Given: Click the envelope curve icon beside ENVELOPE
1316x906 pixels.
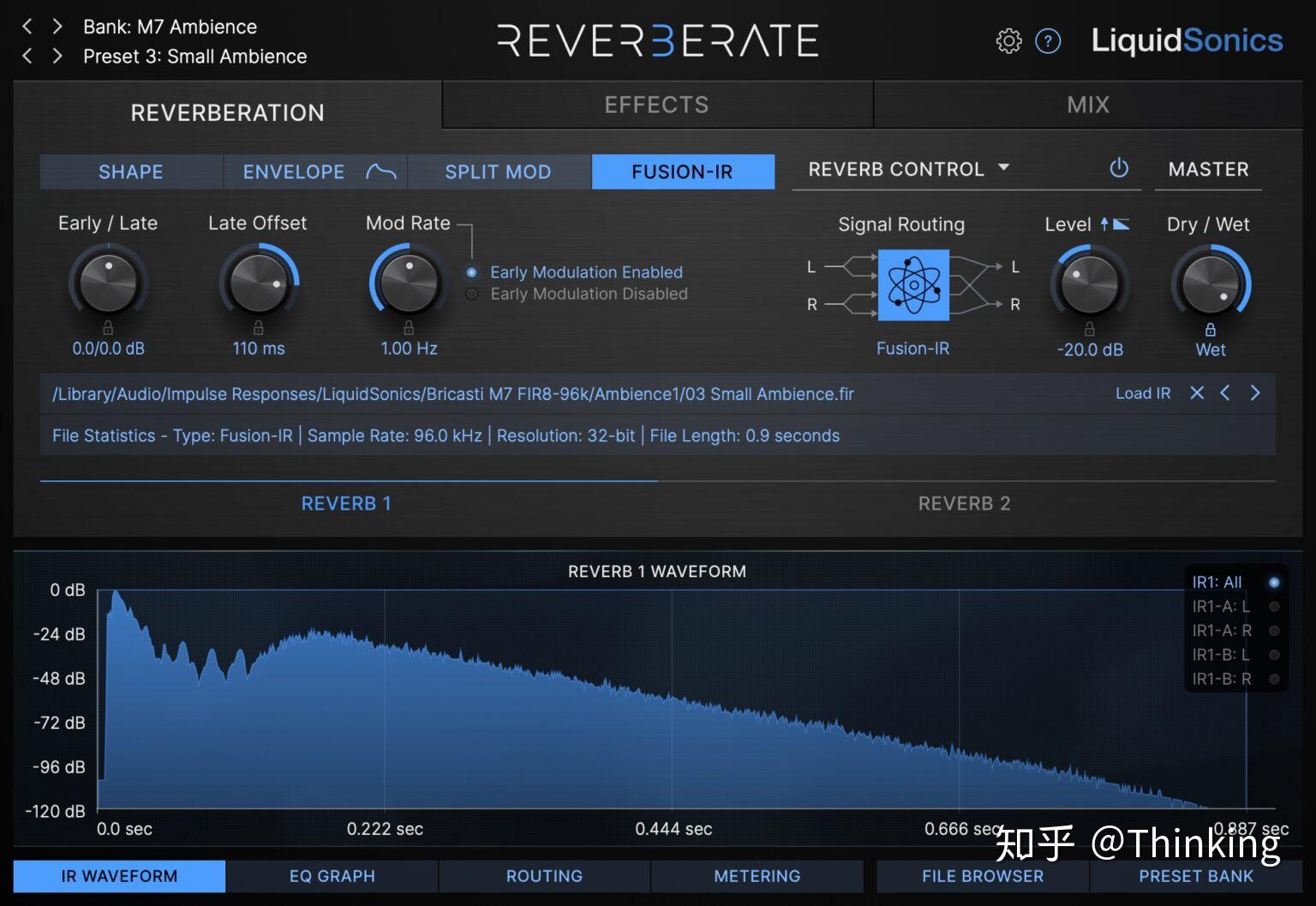Looking at the screenshot, I should (383, 171).
